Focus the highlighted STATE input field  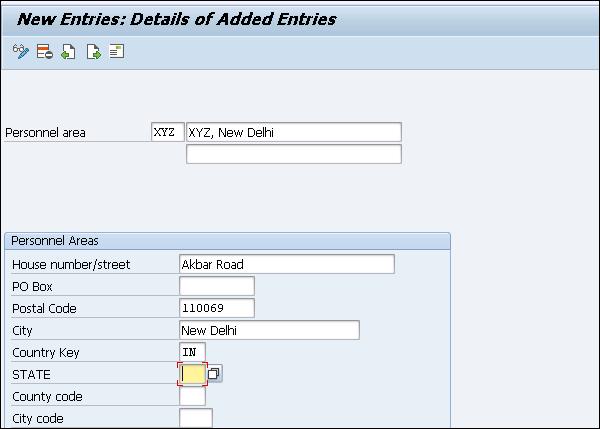[x=192, y=374]
